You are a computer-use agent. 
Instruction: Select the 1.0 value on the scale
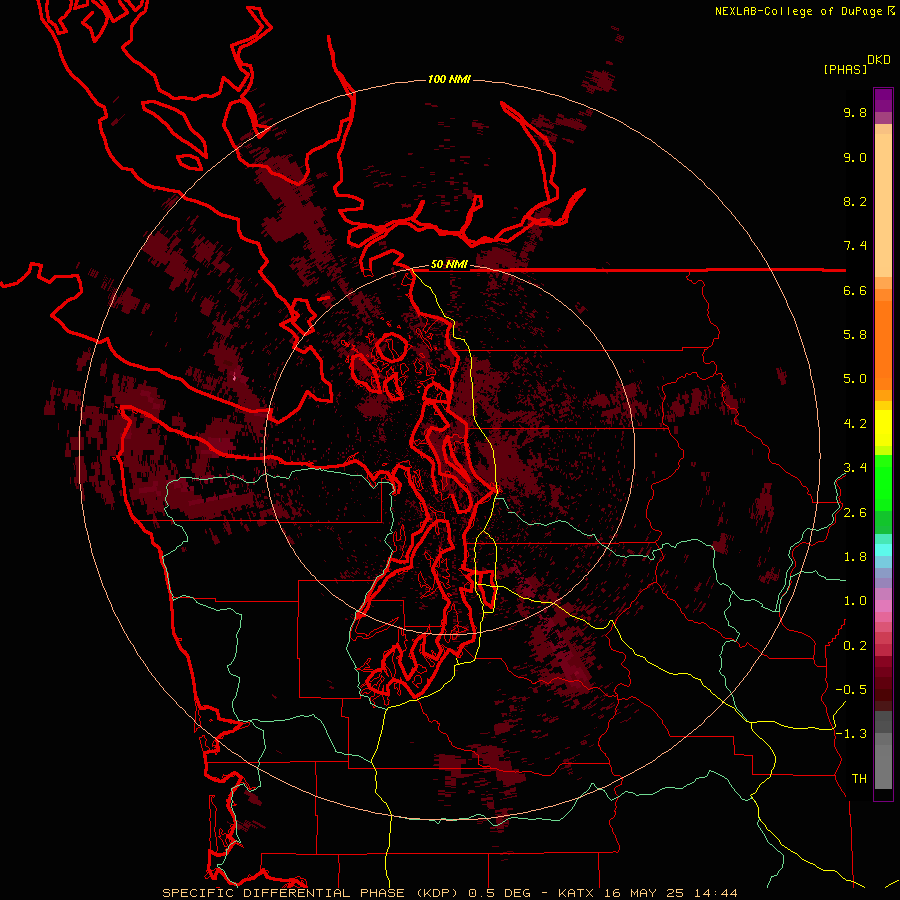pos(855,601)
